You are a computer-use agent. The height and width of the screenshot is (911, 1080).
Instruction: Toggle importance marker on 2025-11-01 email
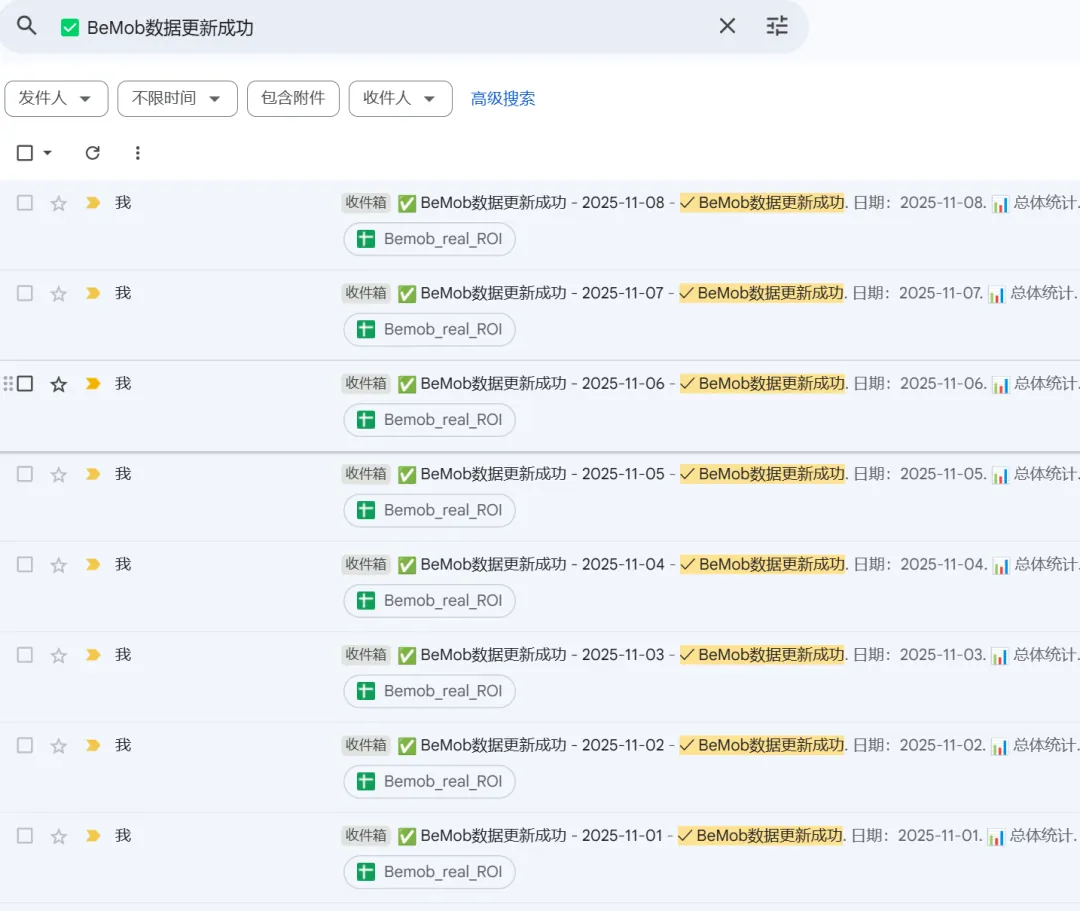(x=93, y=836)
